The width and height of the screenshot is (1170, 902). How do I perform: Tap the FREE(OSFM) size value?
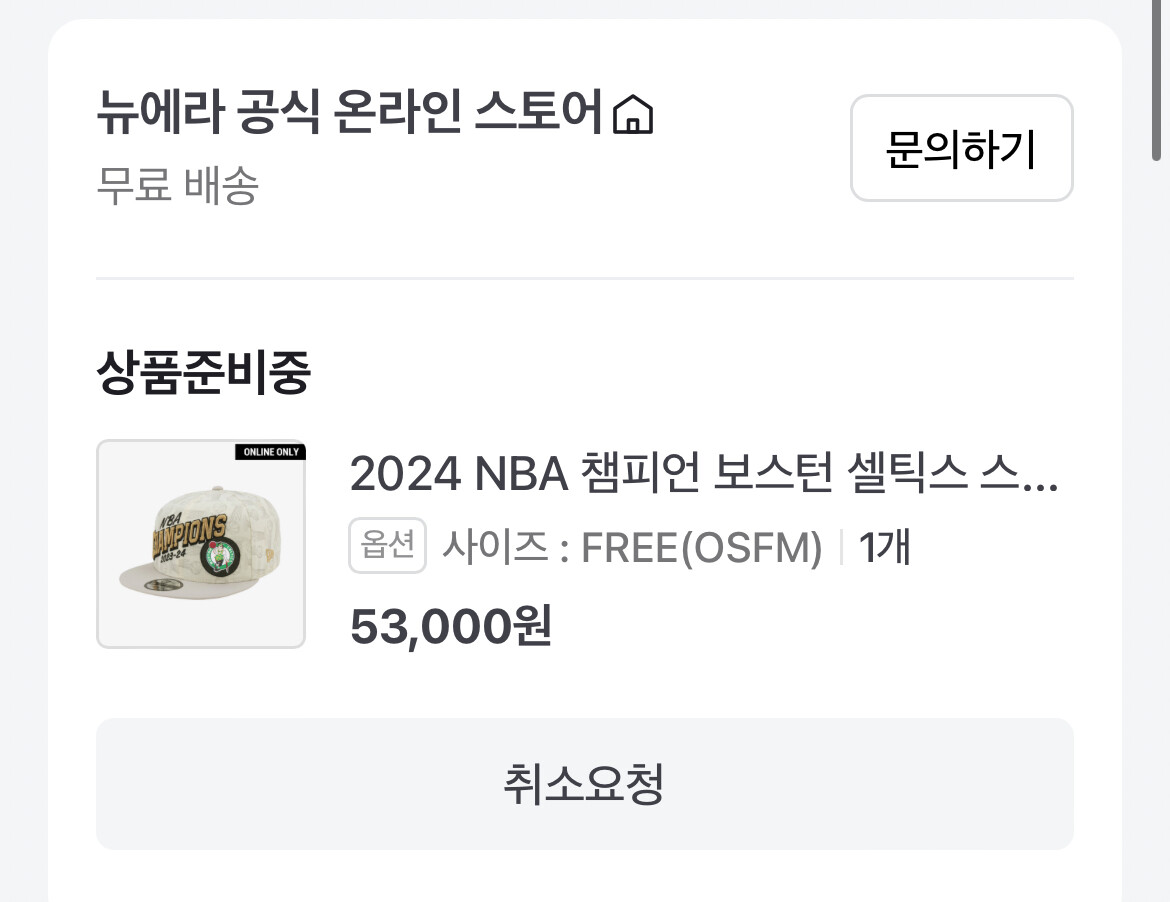[x=702, y=548]
